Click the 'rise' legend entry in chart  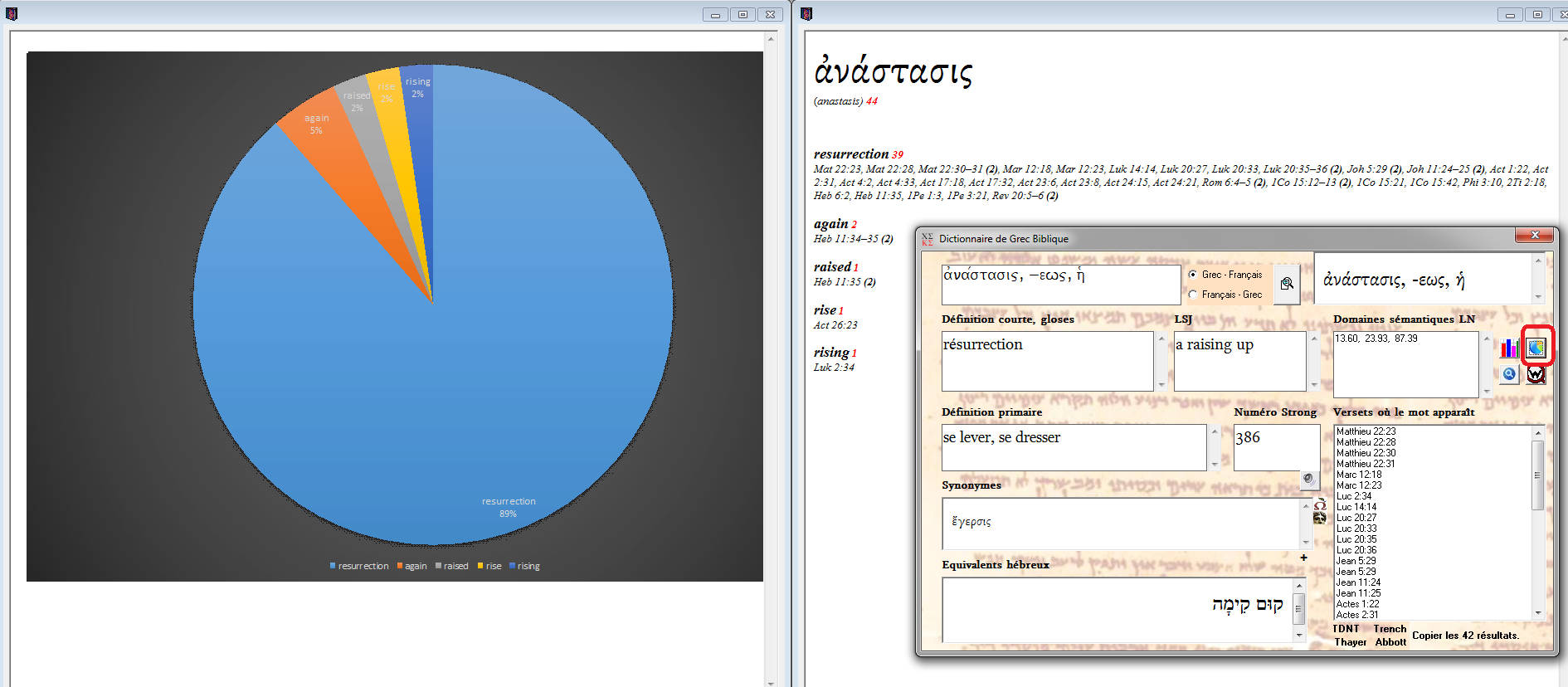click(489, 566)
